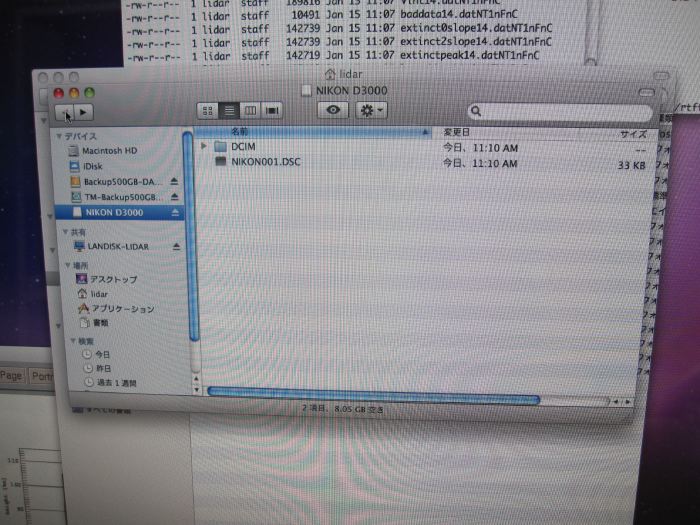700x525 pixels.
Task: Click the Finder back navigation arrow
Action: pyautogui.click(x=64, y=112)
